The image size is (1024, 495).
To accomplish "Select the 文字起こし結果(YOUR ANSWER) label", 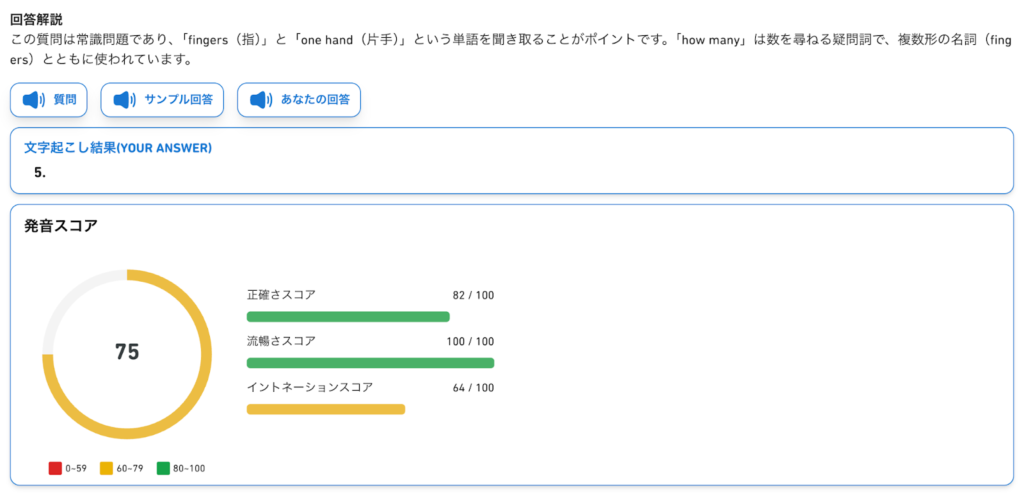I will pyautogui.click(x=118, y=148).
